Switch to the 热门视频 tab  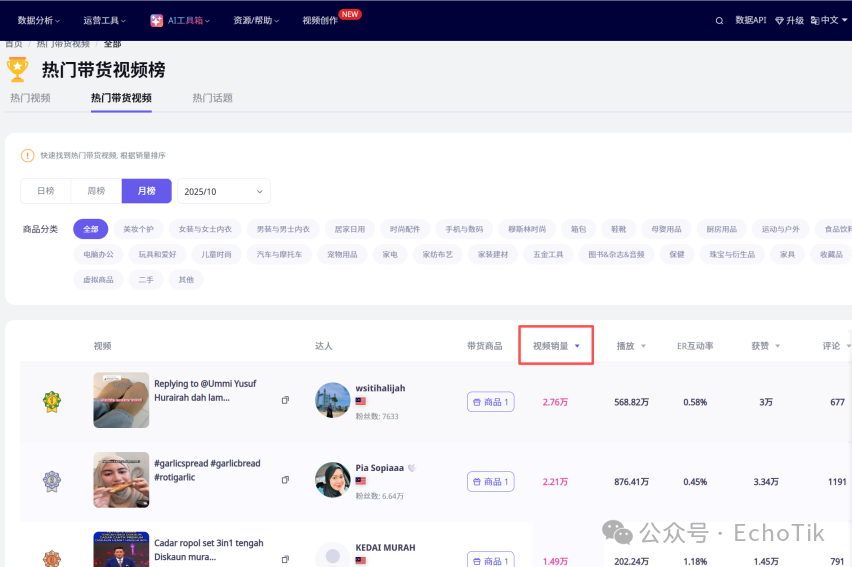point(30,98)
